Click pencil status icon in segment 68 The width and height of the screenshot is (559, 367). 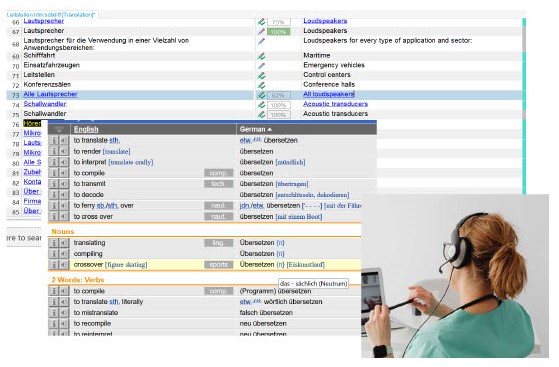(x=262, y=41)
